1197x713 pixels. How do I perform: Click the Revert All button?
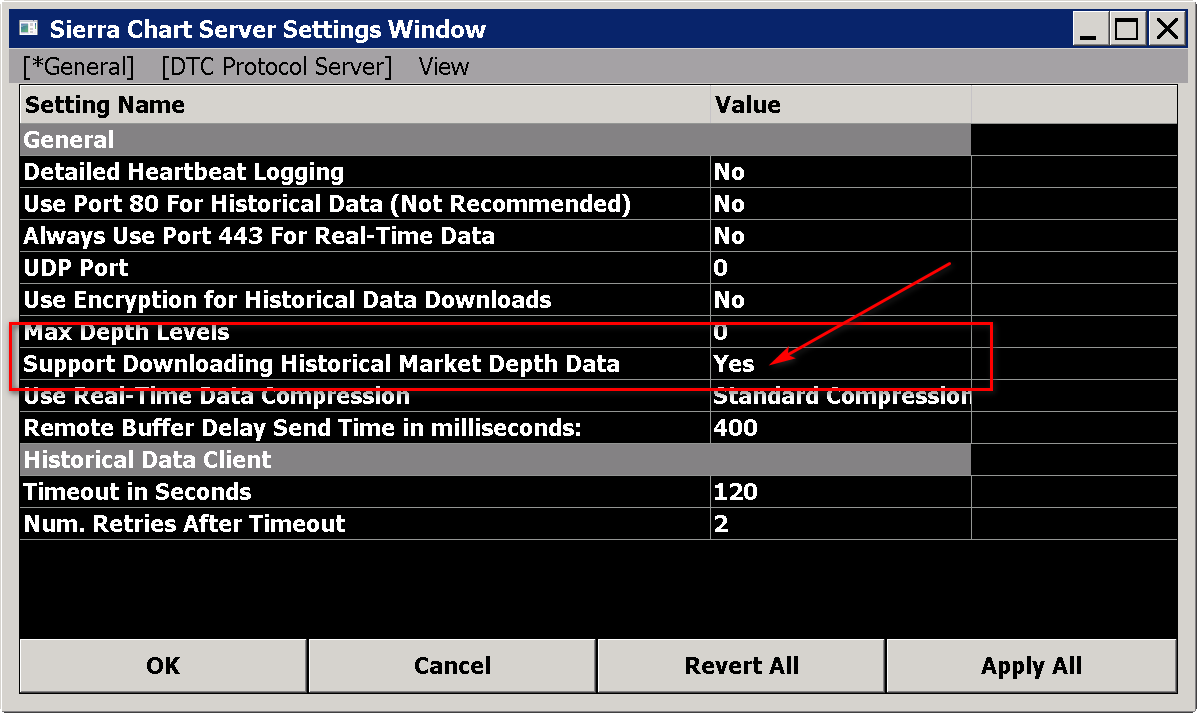(741, 666)
